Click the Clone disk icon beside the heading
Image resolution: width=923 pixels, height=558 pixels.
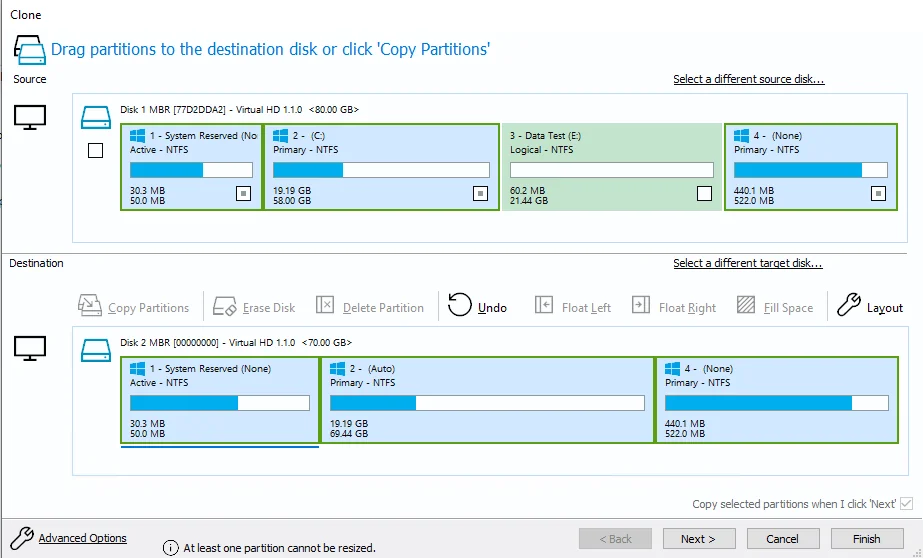[29, 50]
